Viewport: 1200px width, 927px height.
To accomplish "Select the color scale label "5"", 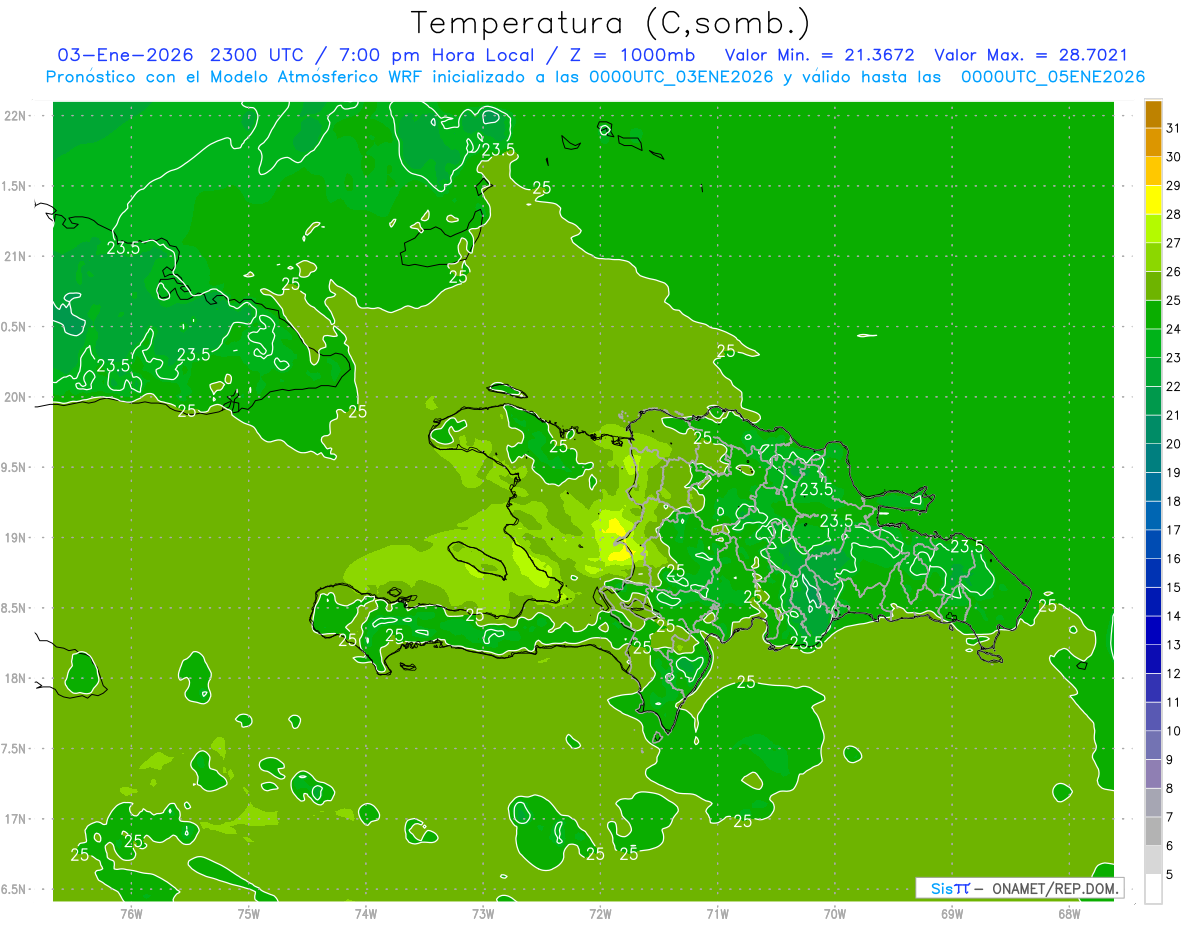I will [x=1171, y=875].
